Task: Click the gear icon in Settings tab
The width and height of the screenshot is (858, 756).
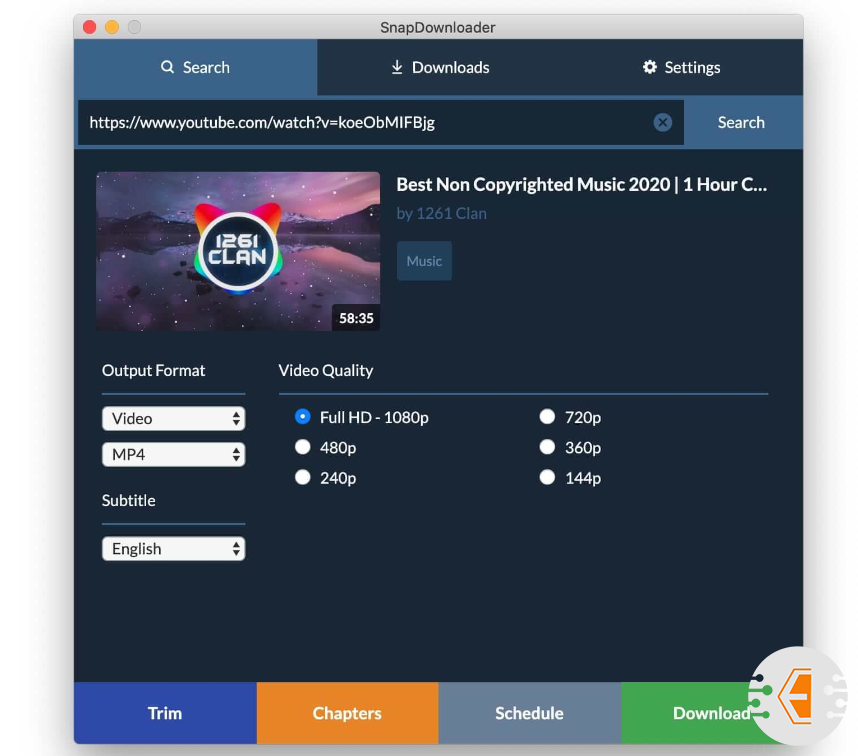Action: click(650, 67)
